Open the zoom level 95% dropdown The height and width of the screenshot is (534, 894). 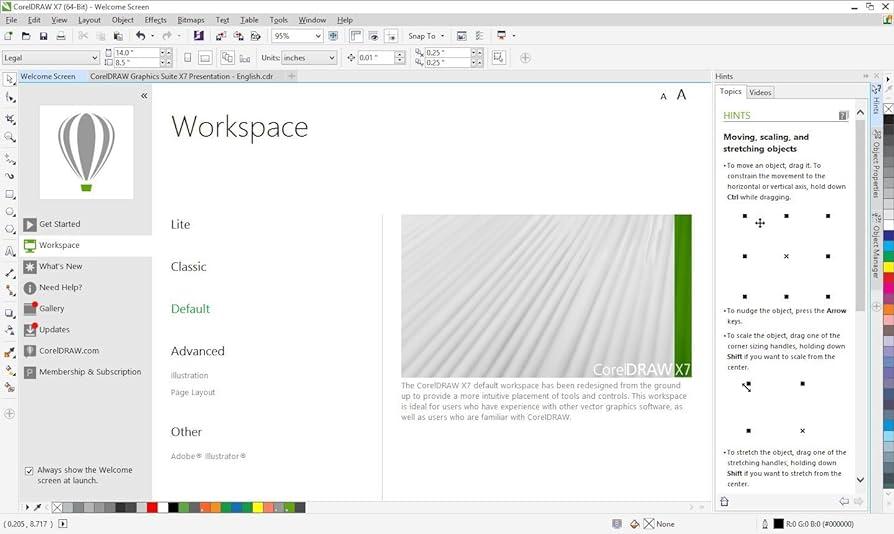[x=318, y=36]
